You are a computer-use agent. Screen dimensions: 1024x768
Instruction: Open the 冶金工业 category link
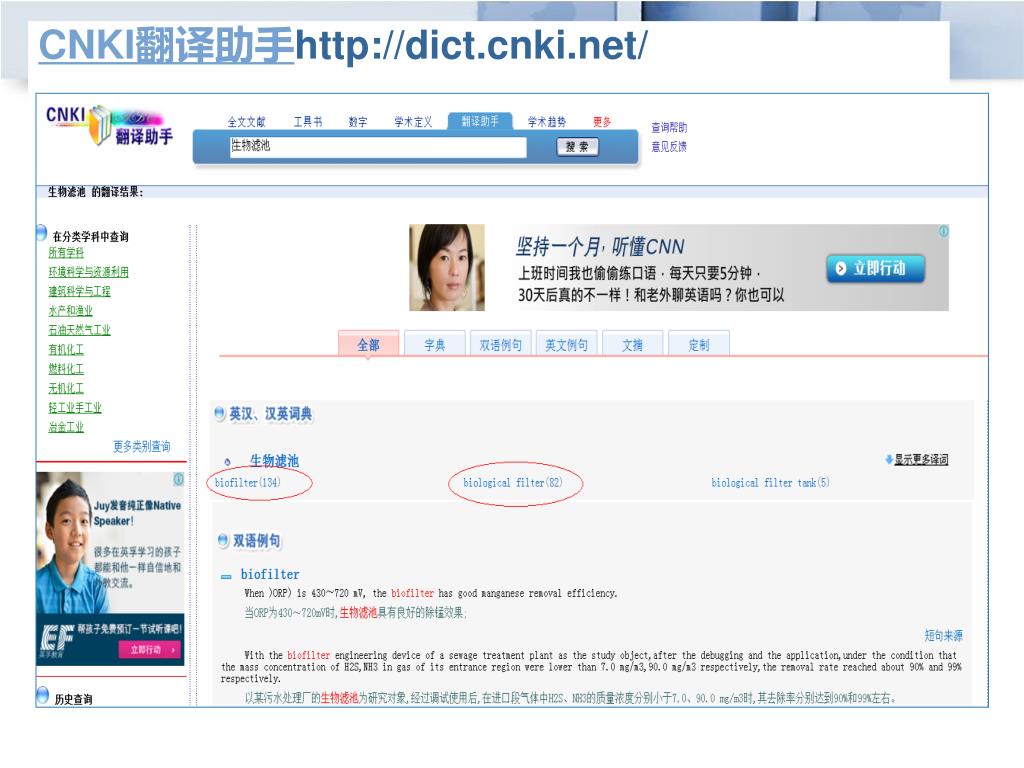click(66, 427)
